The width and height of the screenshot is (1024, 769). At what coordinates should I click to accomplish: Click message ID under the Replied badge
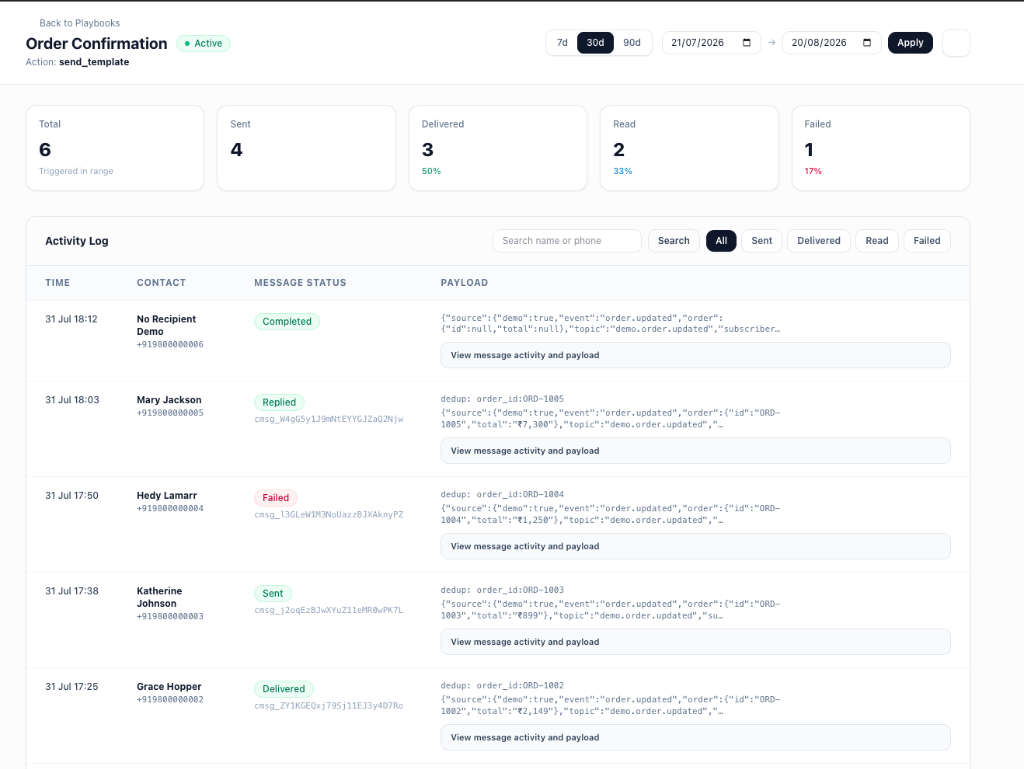pyautogui.click(x=328, y=419)
